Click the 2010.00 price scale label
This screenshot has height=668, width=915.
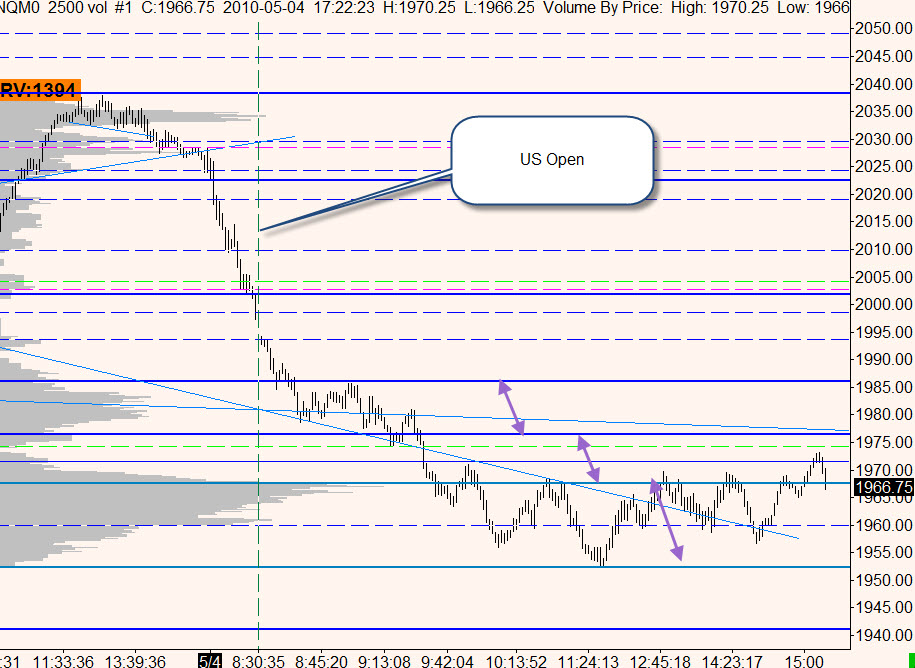[882, 250]
